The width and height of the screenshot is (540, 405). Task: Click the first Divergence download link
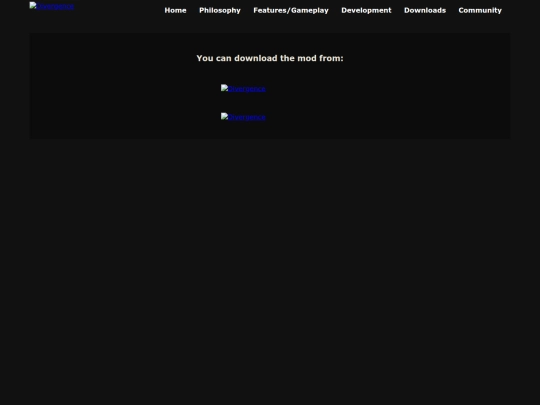[x=243, y=89]
